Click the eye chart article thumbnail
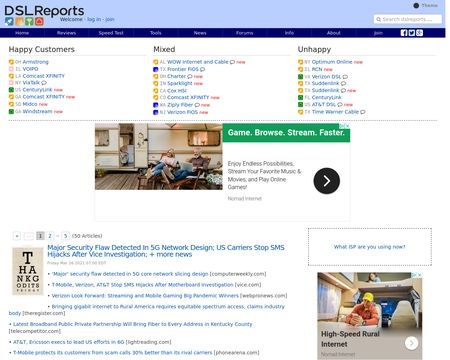Screen dimensions: 450x360 tap(28, 271)
